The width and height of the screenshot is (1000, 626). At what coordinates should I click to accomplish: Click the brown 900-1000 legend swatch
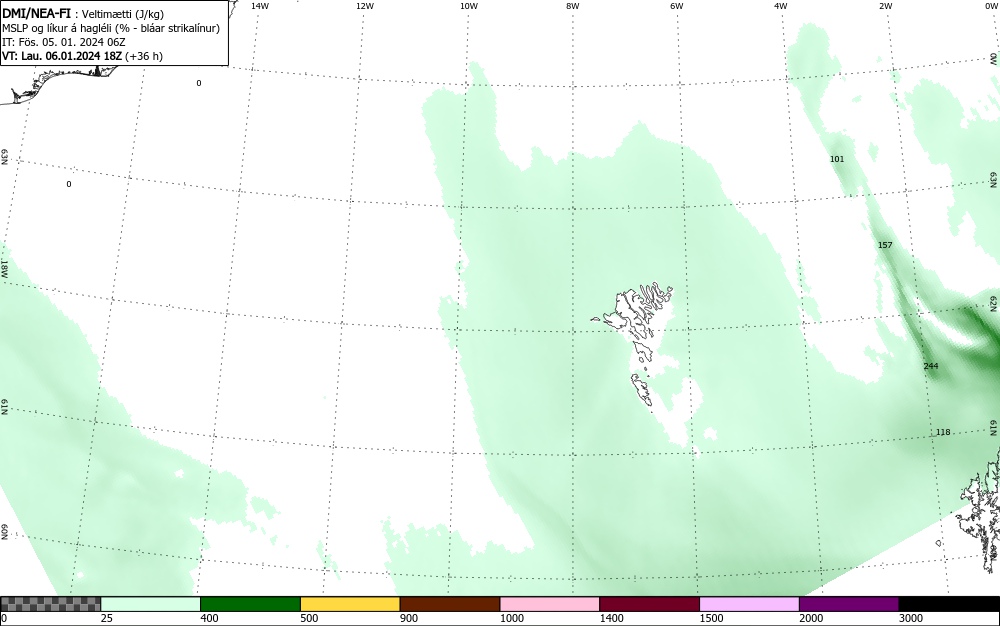coord(450,604)
